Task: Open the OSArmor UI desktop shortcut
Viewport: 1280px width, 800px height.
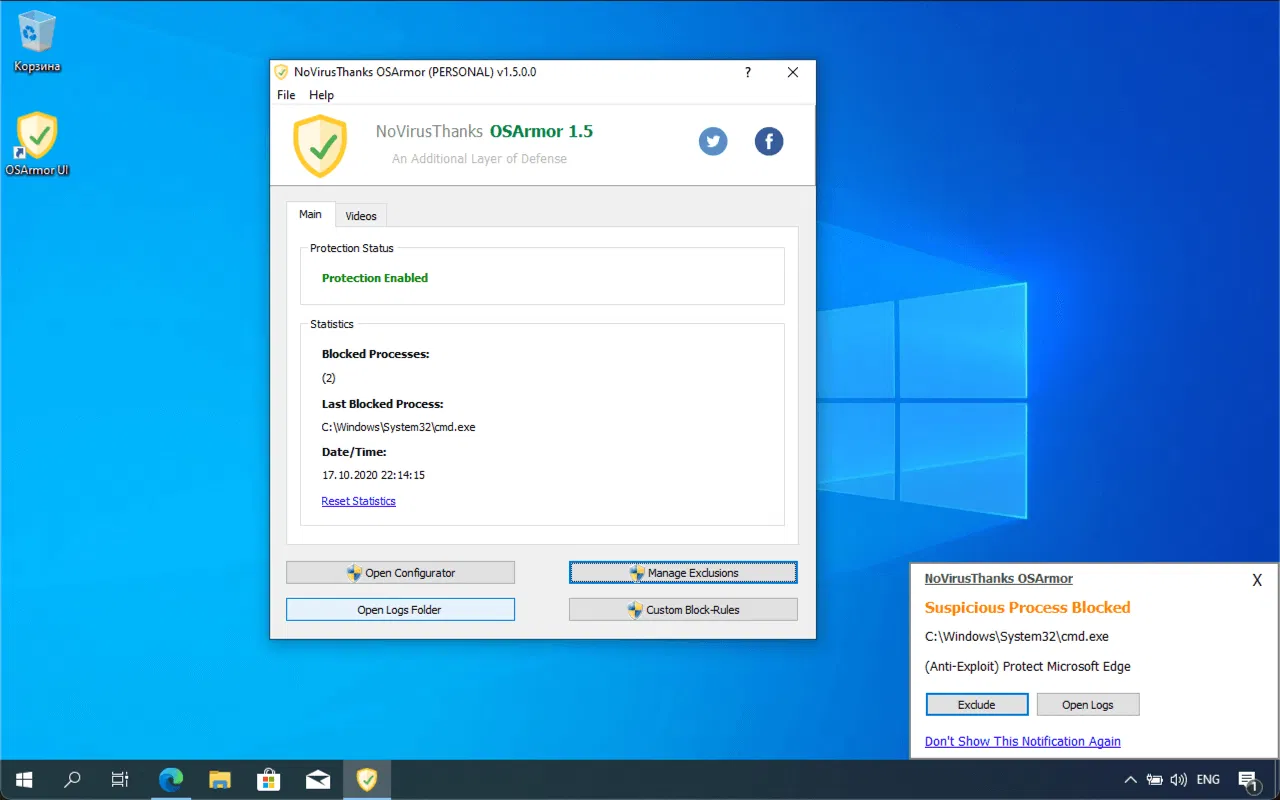Action: 37,144
